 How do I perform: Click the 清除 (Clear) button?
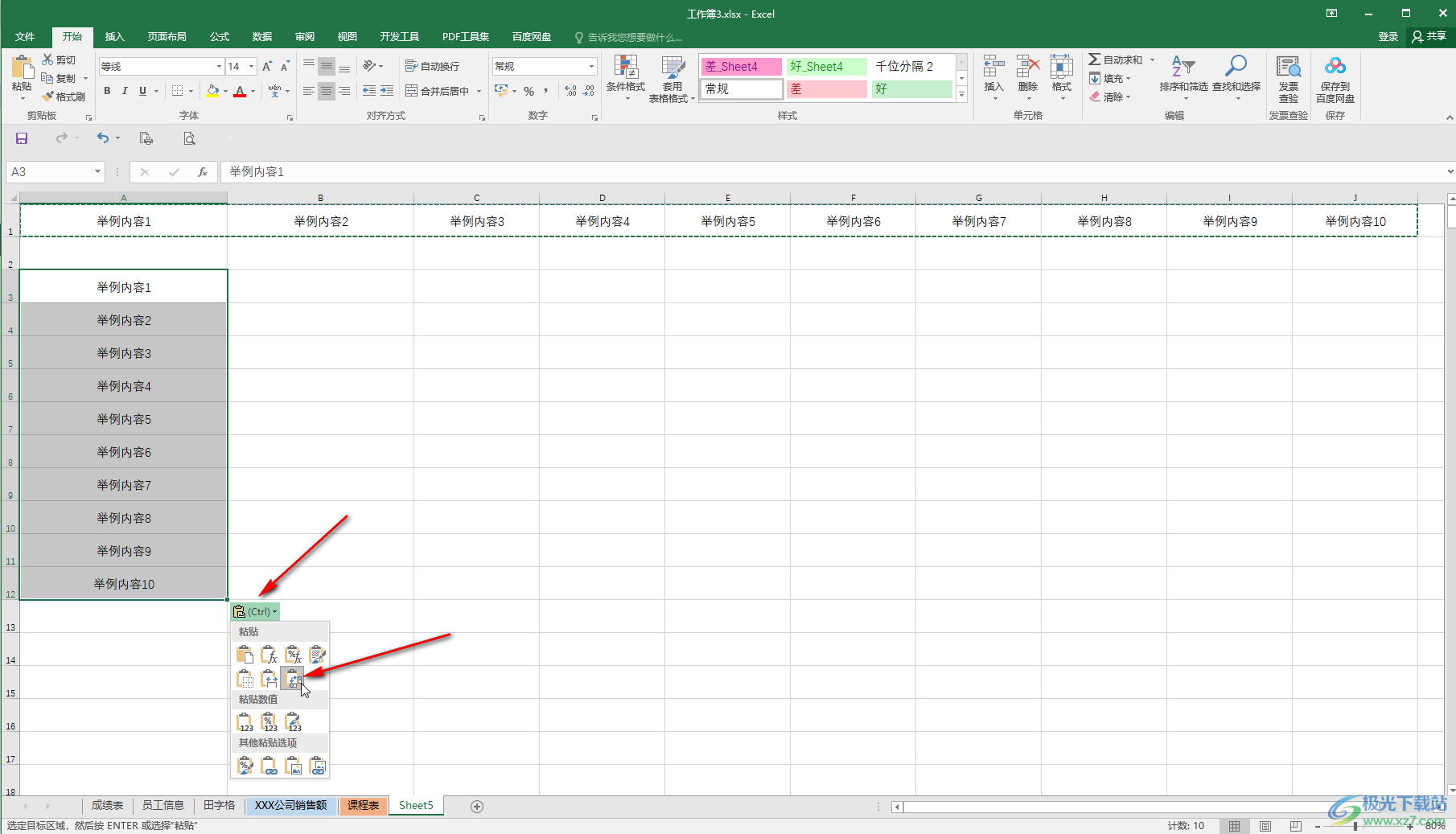(1110, 97)
